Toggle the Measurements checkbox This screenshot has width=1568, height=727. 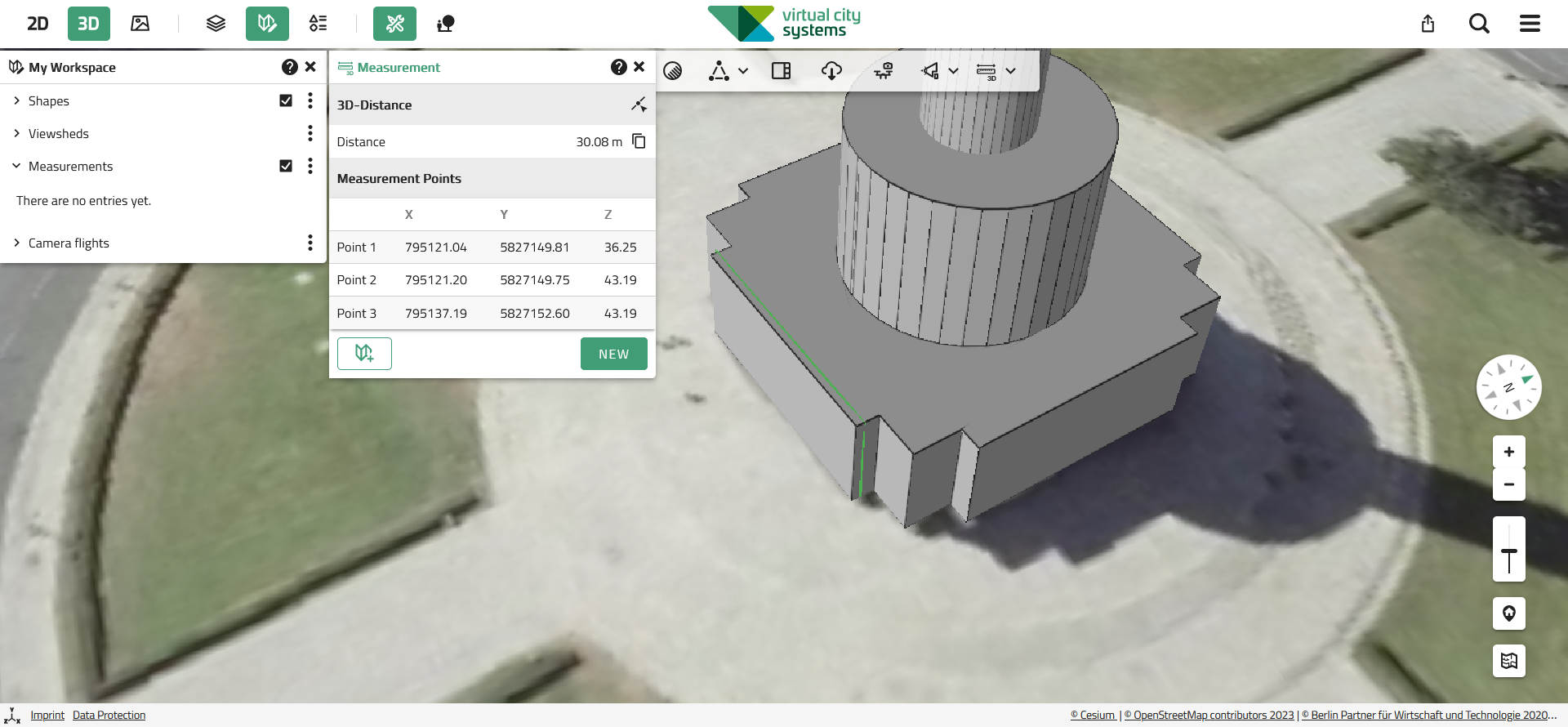point(286,166)
